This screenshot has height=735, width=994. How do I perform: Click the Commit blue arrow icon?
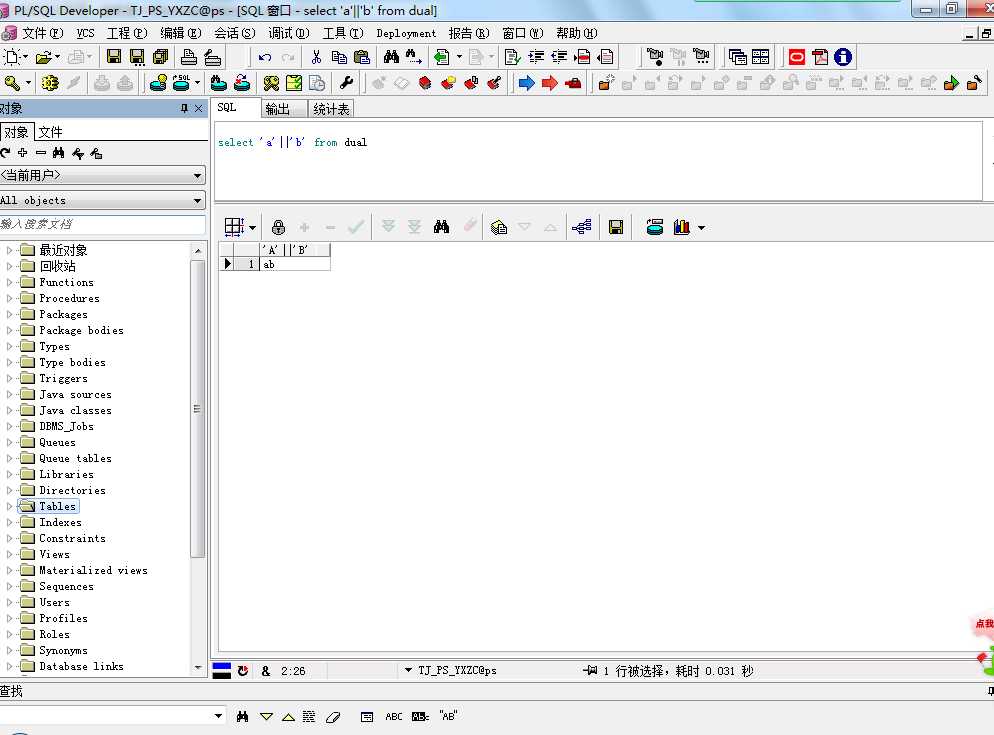(527, 82)
